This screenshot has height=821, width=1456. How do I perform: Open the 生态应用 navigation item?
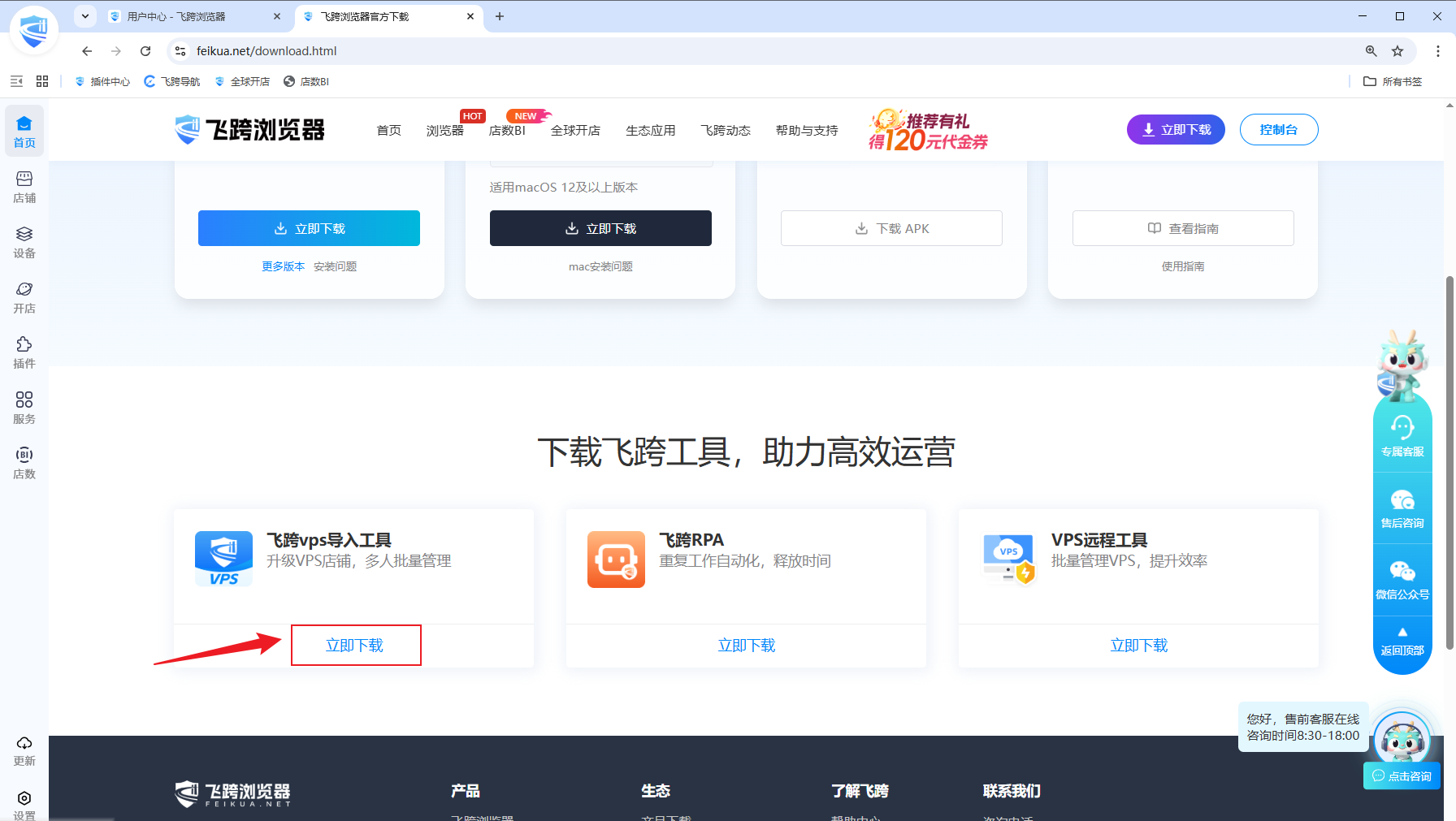click(x=651, y=130)
